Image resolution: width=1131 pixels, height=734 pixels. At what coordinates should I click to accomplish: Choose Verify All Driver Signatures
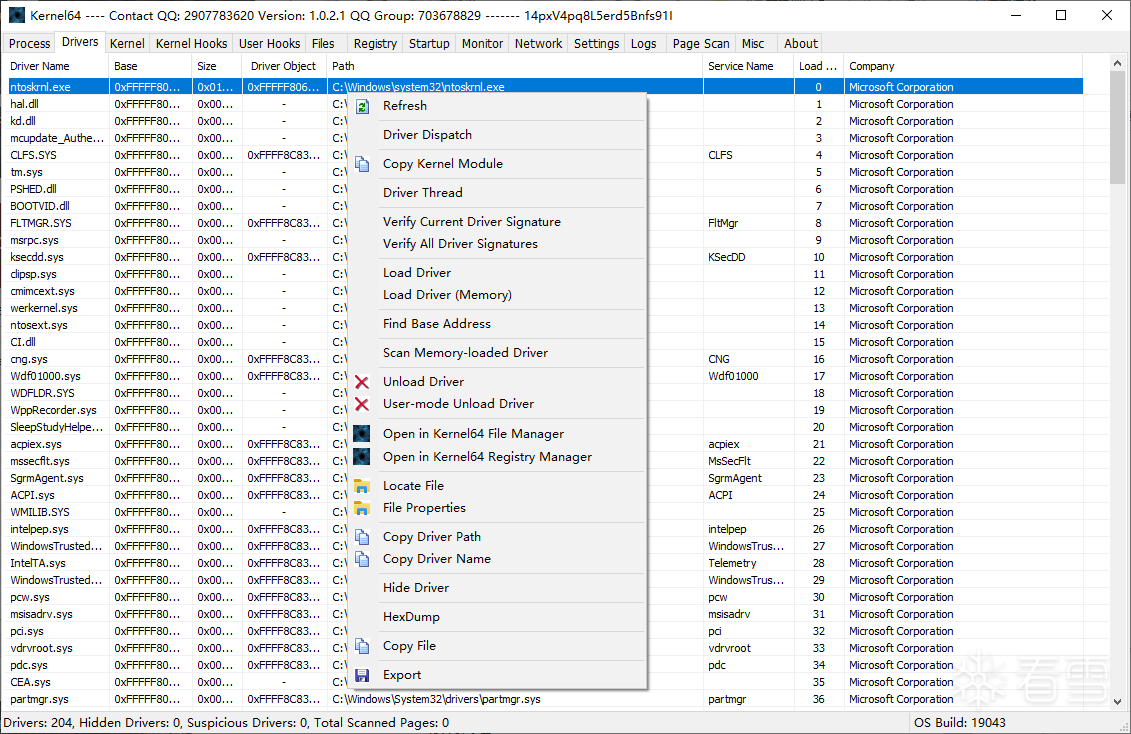pyautogui.click(x=460, y=244)
